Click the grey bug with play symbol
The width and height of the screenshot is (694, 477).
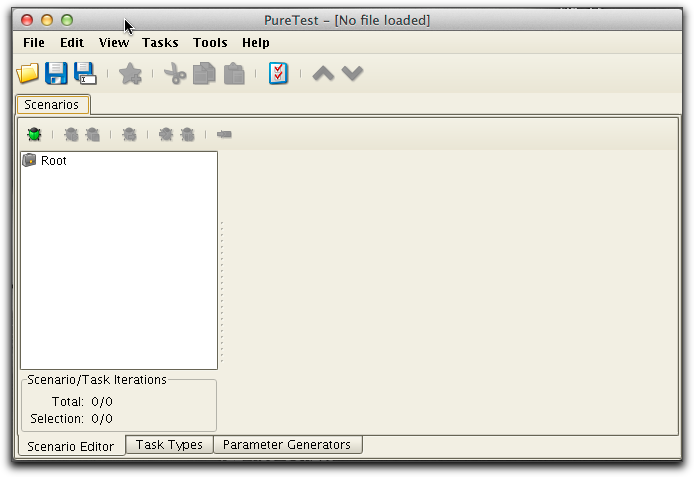click(x=71, y=134)
